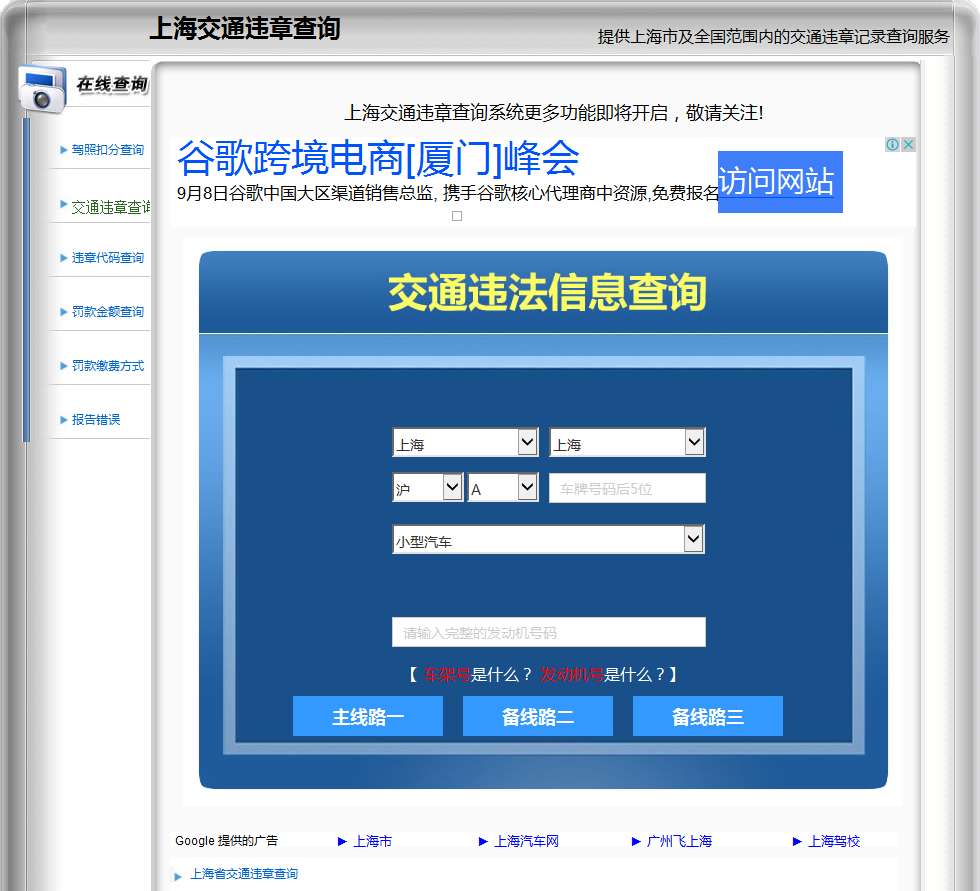Open the plate letter A dropdown

(502, 487)
